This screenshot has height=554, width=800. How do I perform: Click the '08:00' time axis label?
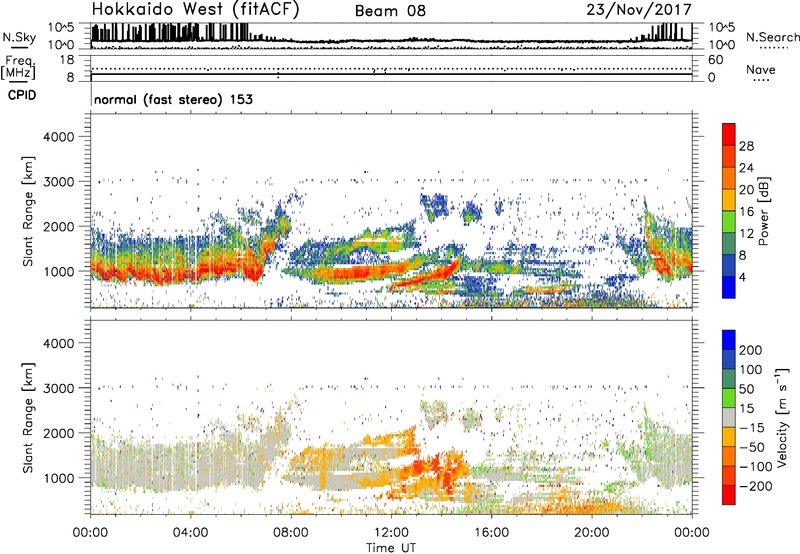[291, 533]
